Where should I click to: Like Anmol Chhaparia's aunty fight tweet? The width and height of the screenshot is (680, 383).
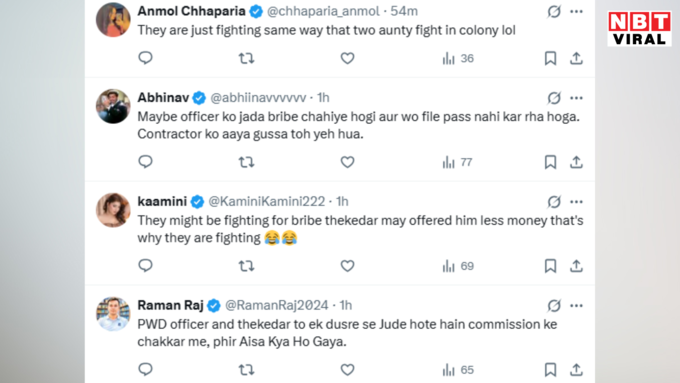347,58
